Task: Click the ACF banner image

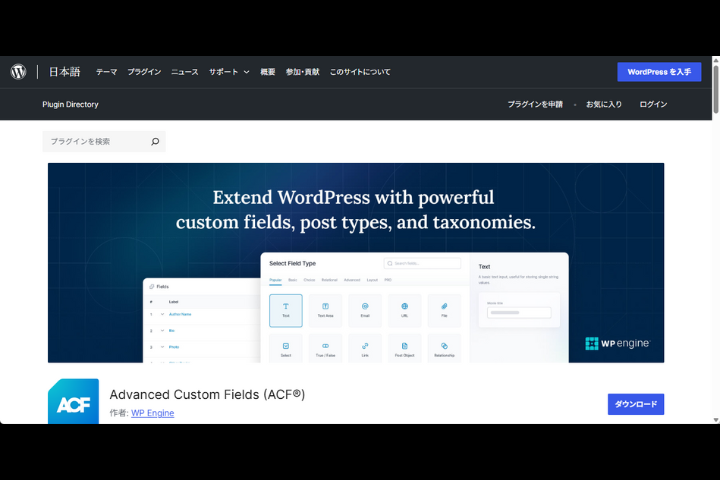Action: pos(356,263)
